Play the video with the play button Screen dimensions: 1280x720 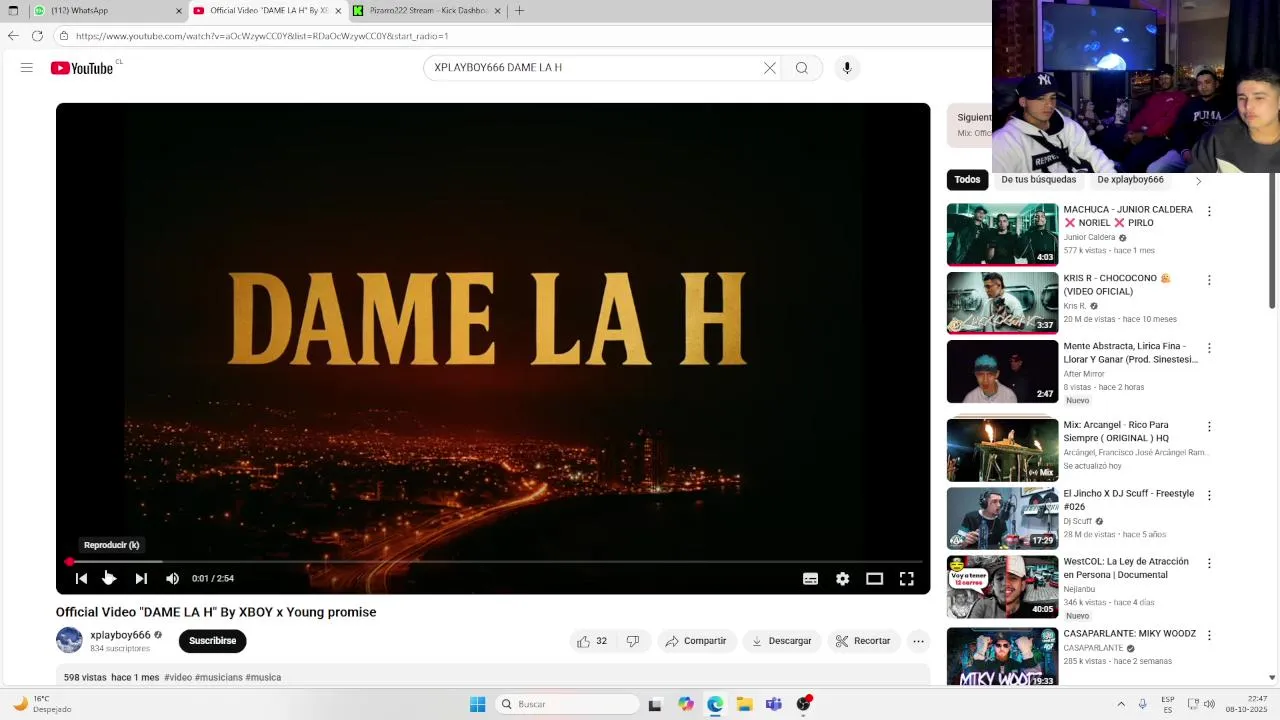click(x=109, y=578)
